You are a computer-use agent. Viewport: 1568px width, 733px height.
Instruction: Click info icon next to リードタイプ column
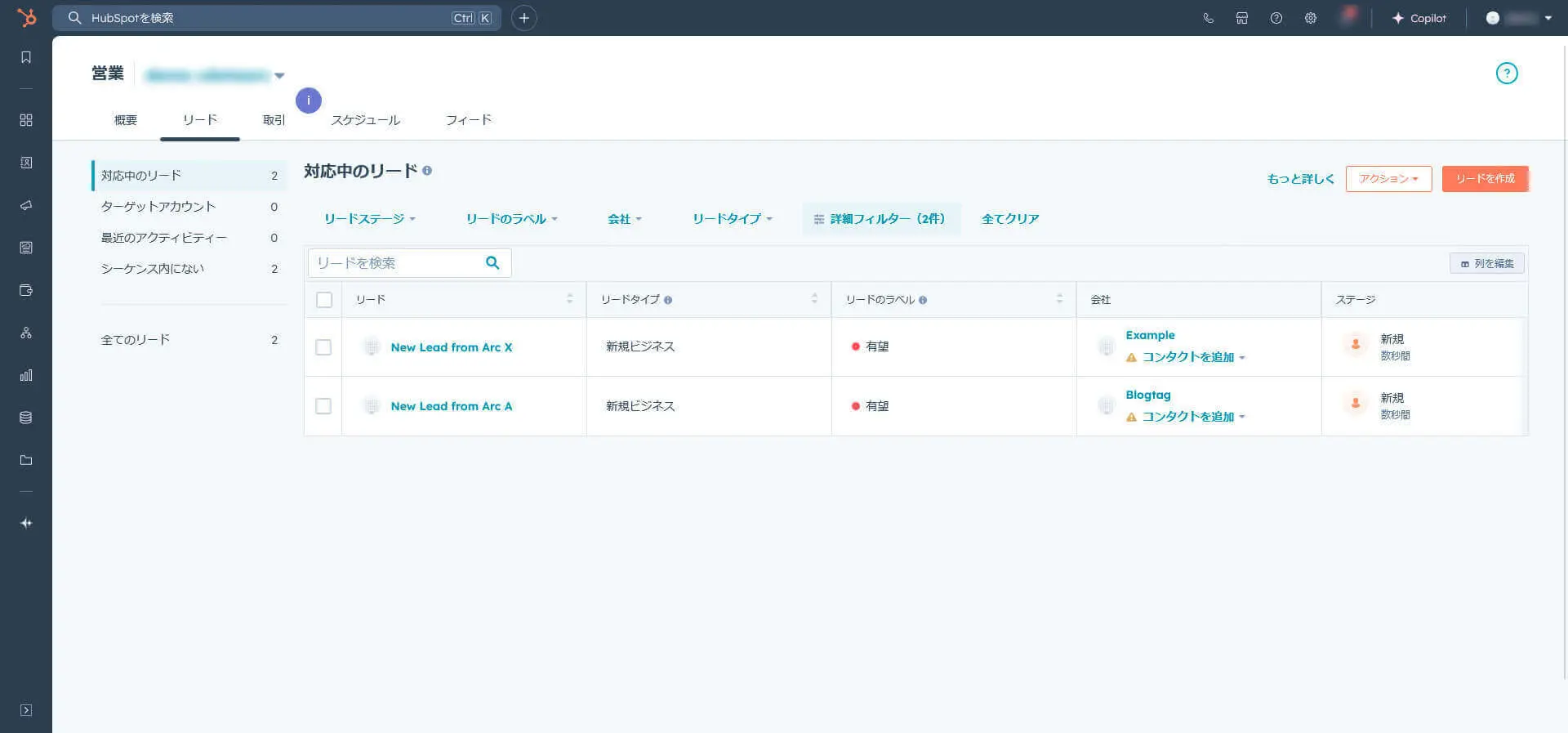[668, 300]
